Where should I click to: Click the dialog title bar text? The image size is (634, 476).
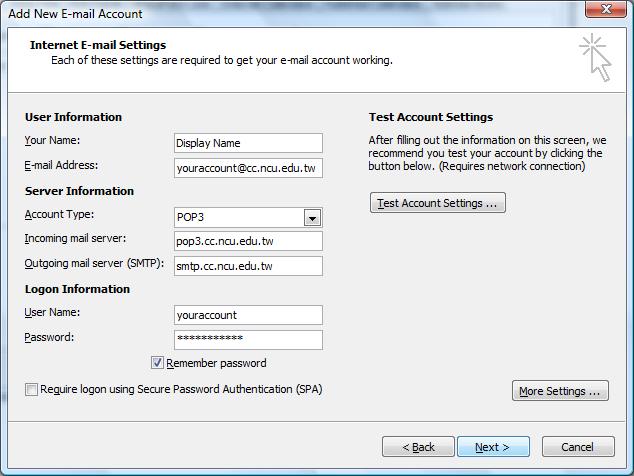75,14
